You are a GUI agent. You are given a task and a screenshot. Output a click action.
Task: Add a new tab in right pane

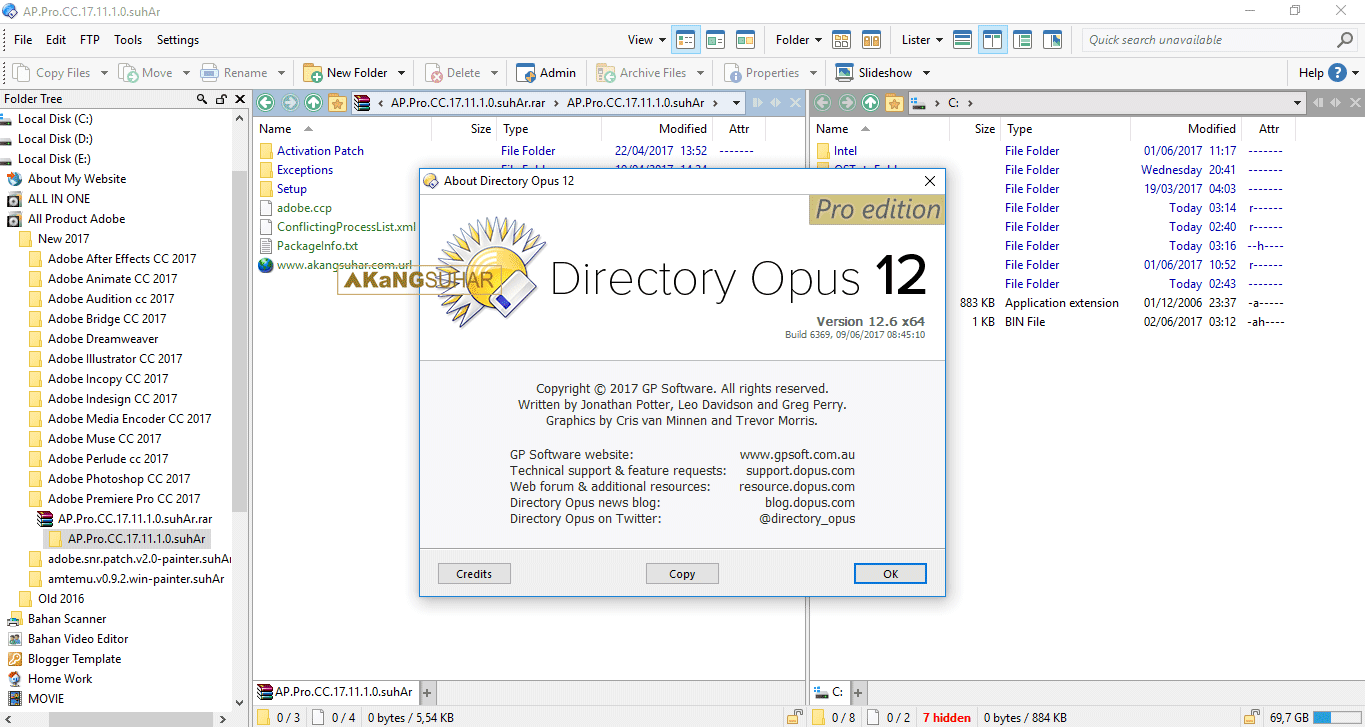click(857, 692)
